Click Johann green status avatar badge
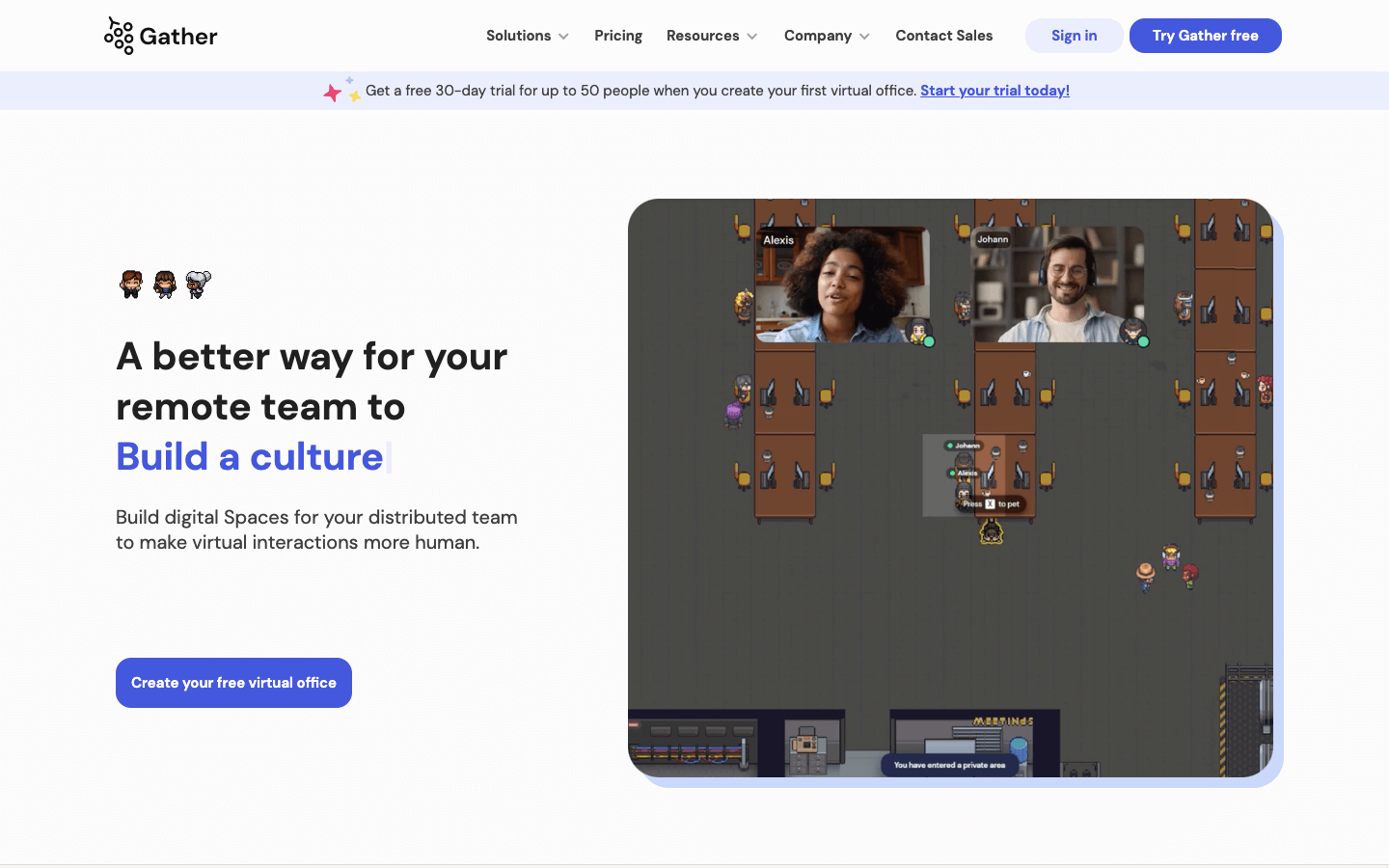This screenshot has width=1389, height=868. click(x=1135, y=333)
